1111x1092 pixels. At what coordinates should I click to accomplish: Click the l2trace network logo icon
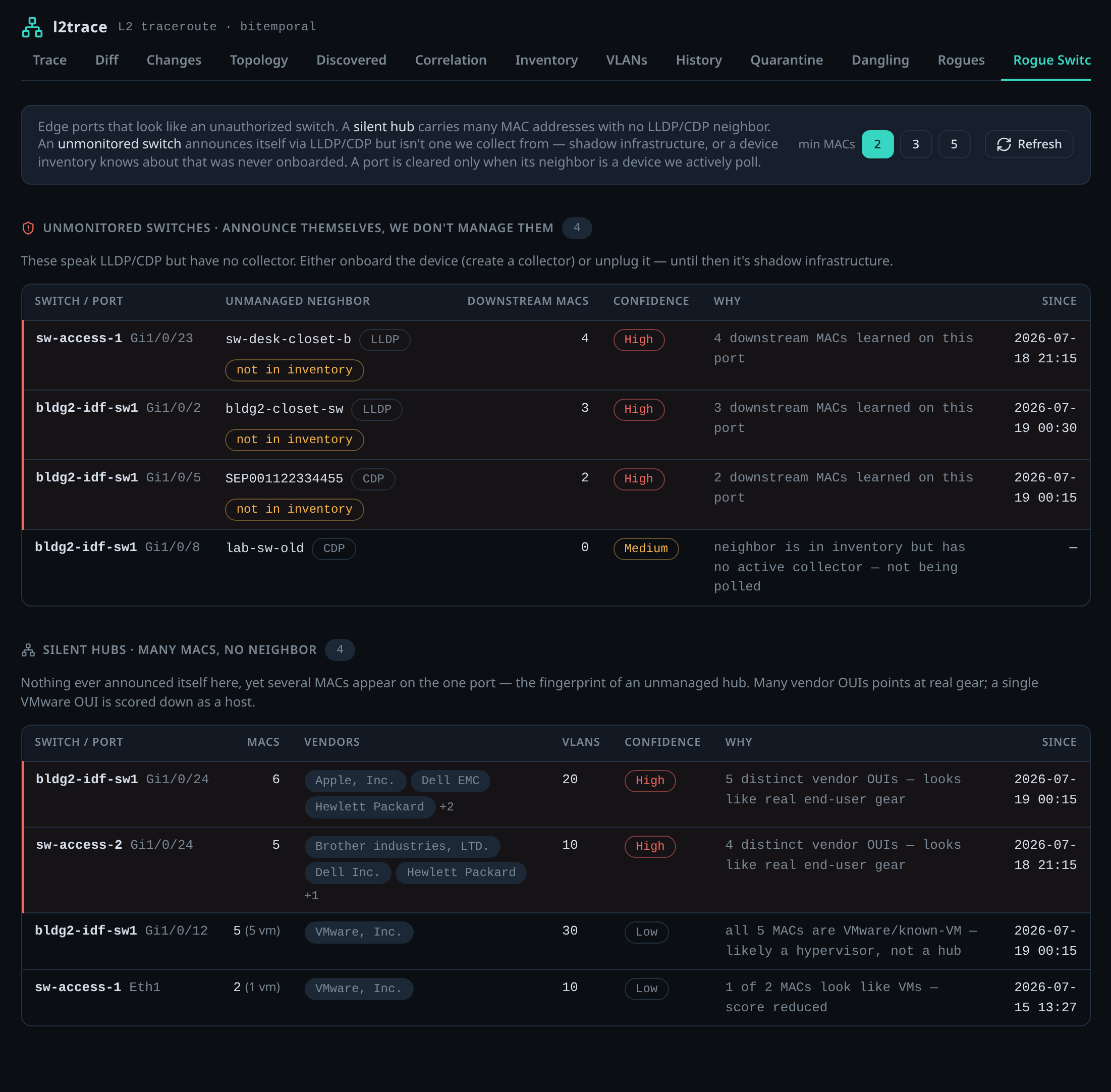(32, 27)
